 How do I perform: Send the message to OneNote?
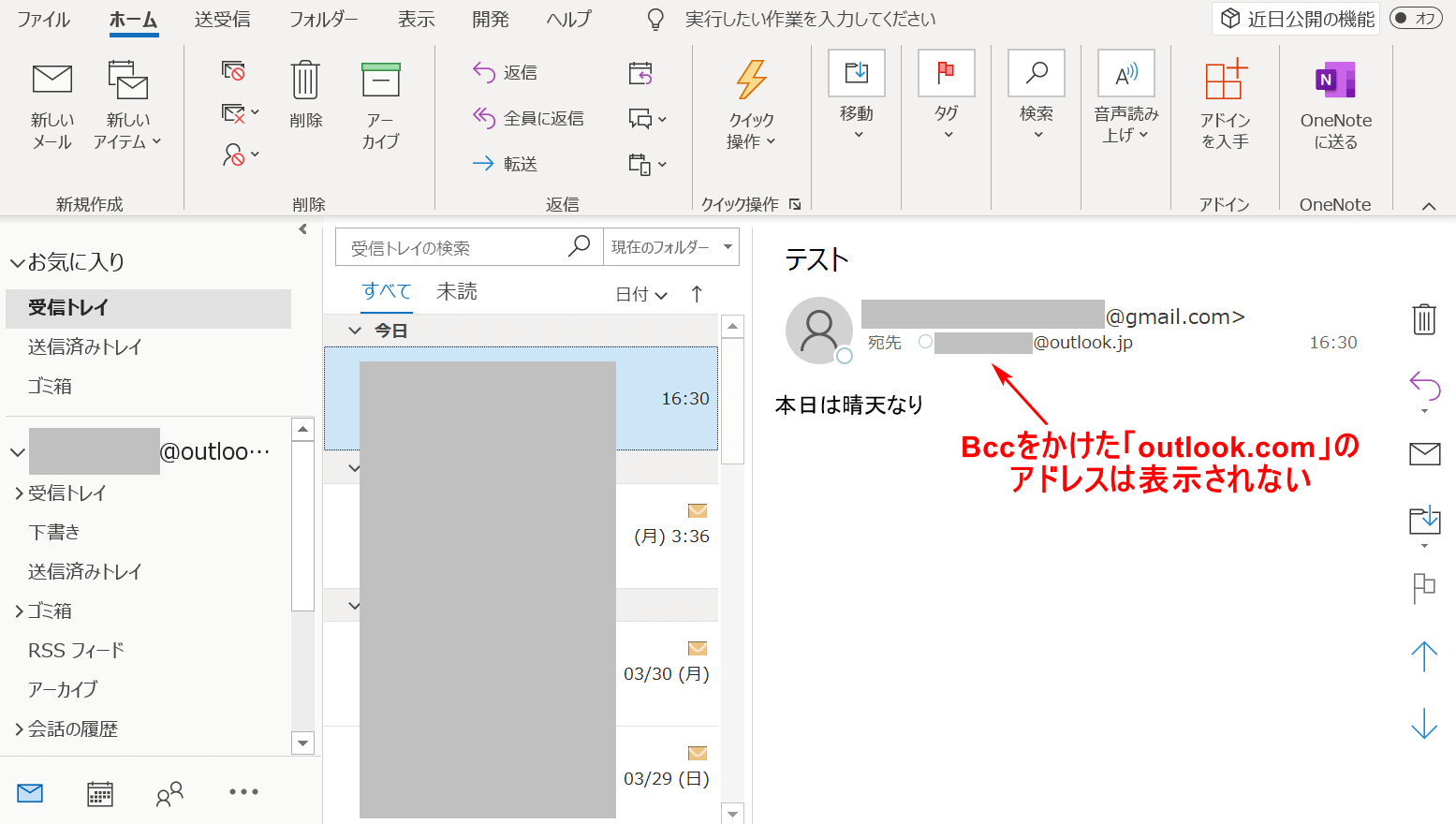pos(1335,104)
